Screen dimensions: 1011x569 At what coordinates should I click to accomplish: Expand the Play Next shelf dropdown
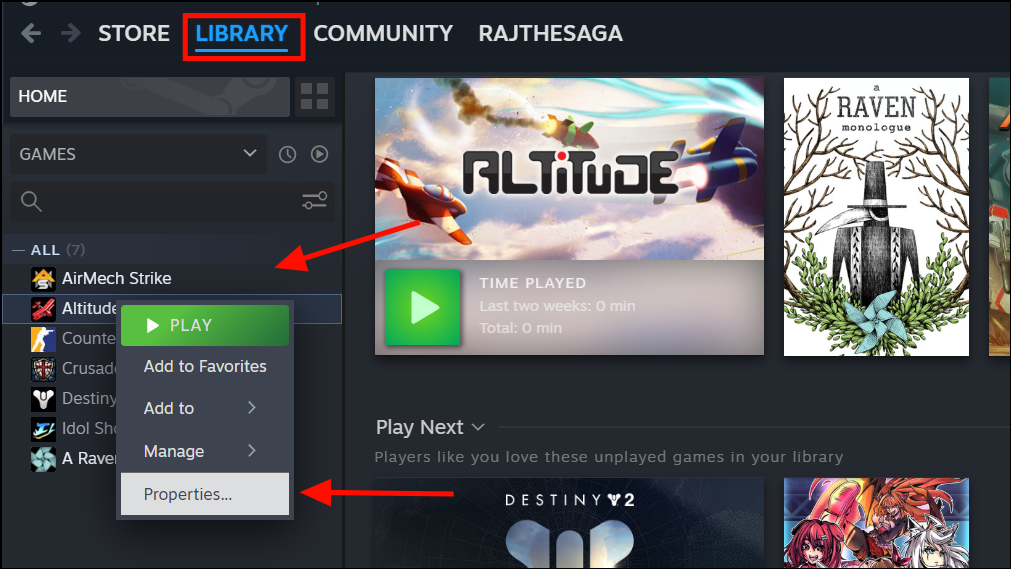coord(478,427)
